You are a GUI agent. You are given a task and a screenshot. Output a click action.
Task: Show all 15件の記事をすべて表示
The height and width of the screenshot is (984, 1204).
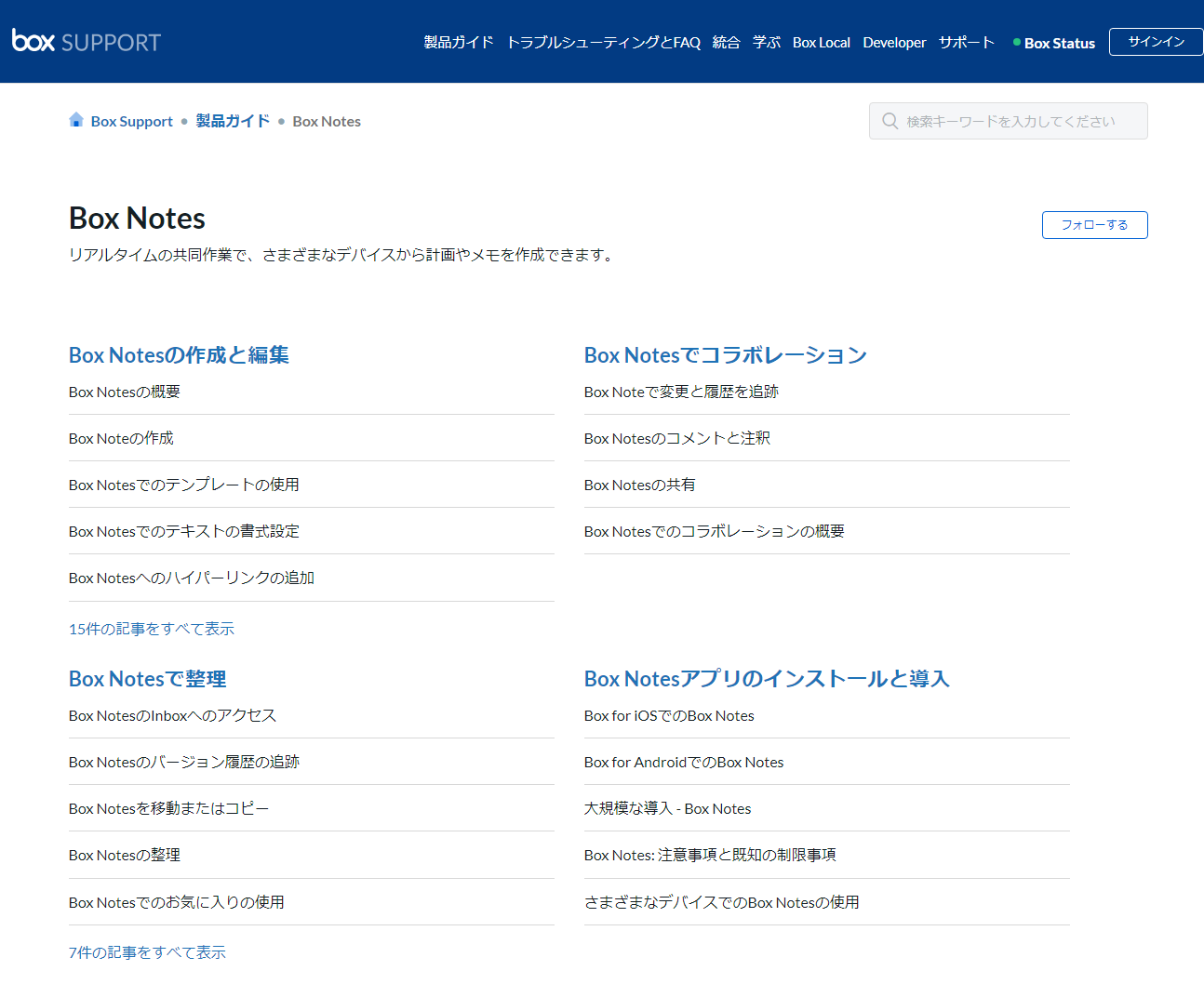[152, 629]
